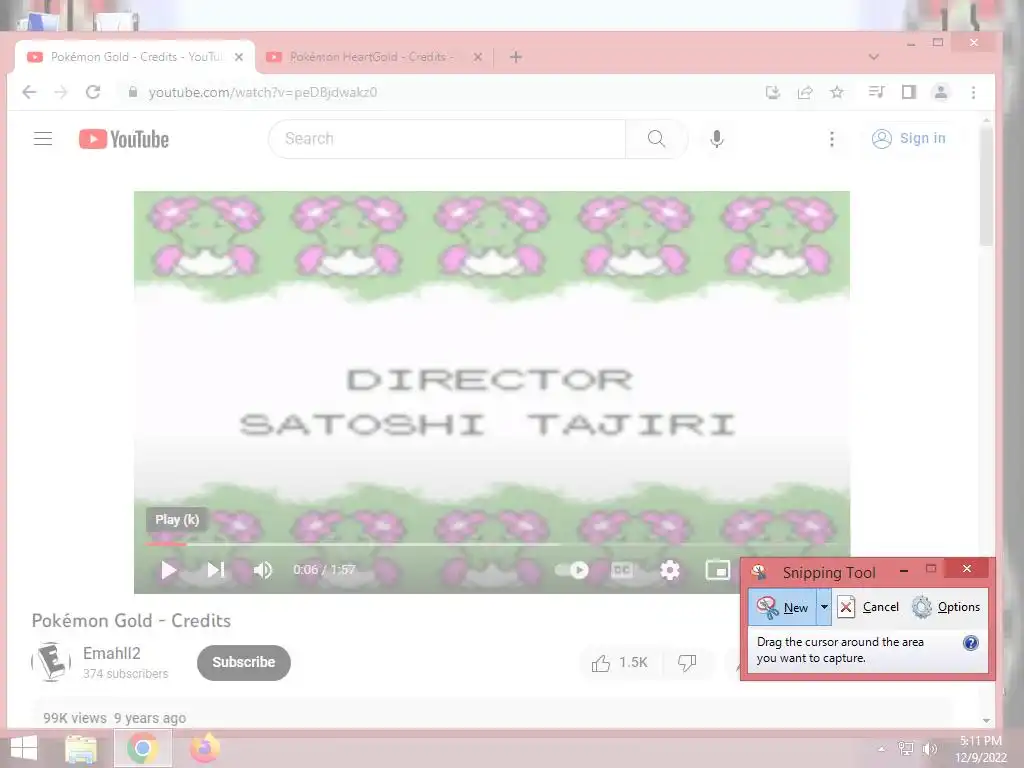Search with voice microphone
Image resolution: width=1024 pixels, height=768 pixels.
pos(716,138)
